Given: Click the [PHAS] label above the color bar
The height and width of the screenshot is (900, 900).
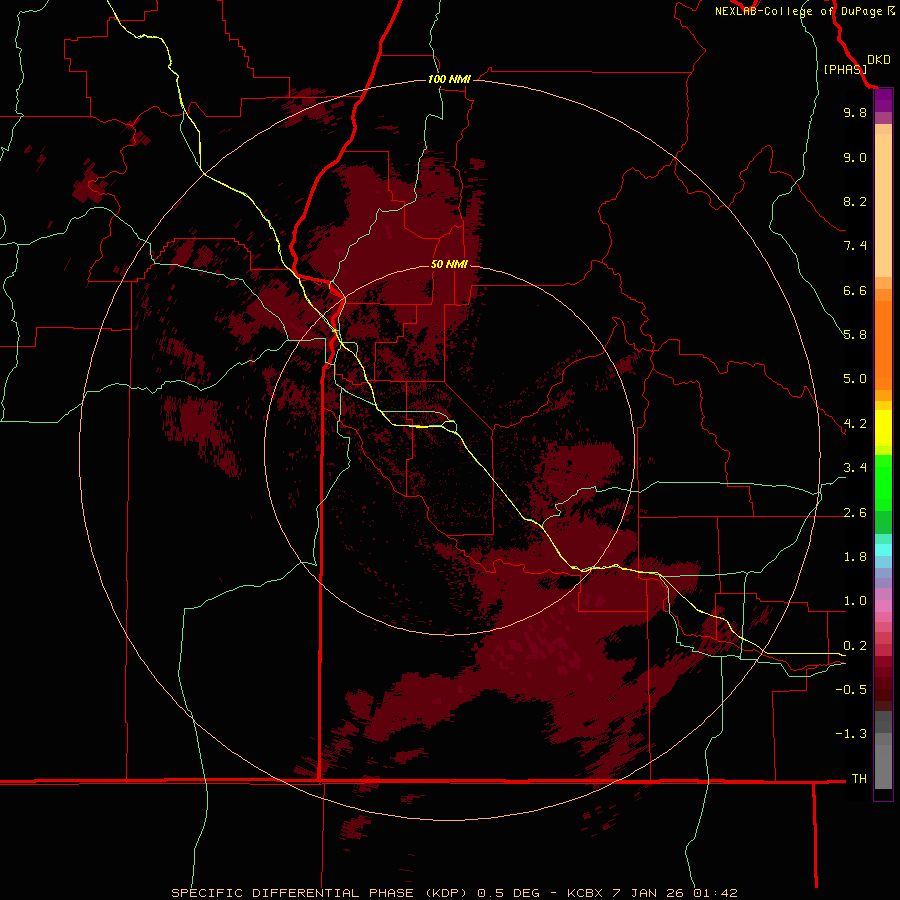Looking at the screenshot, I should coord(845,69).
